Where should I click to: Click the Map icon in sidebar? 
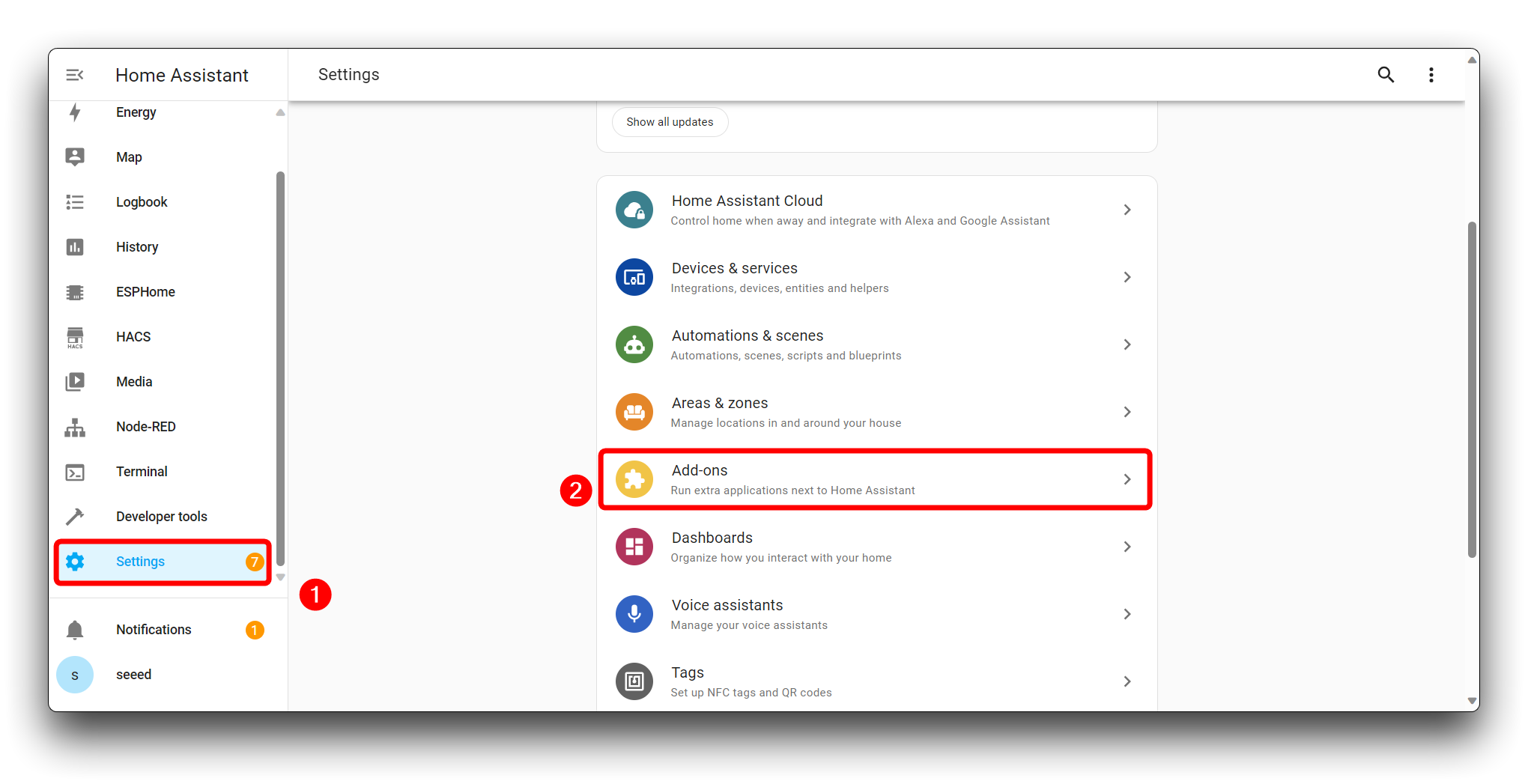click(75, 157)
